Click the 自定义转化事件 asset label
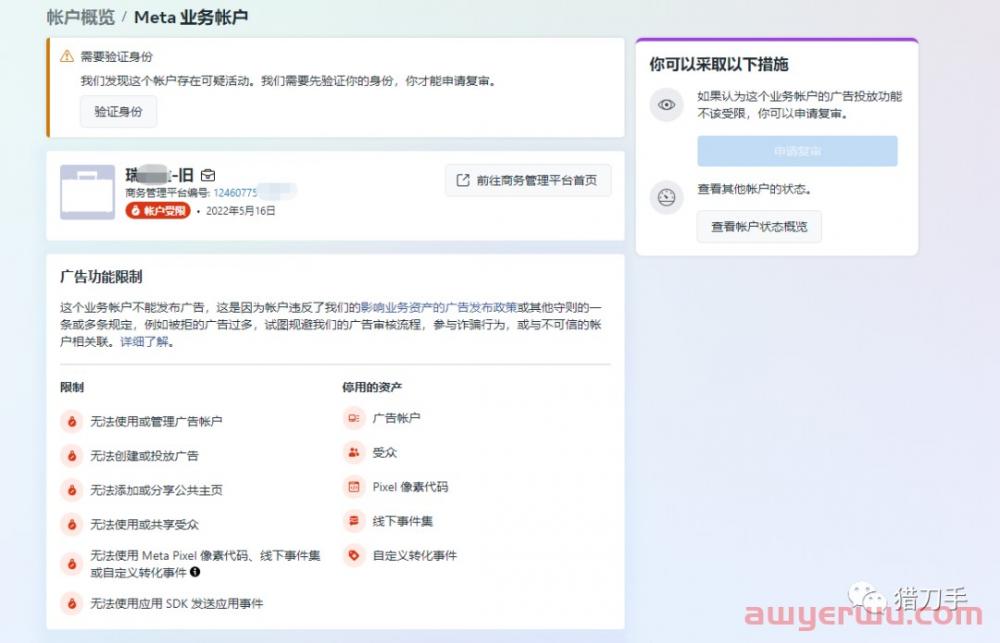The height and width of the screenshot is (643, 1000). tap(415, 556)
